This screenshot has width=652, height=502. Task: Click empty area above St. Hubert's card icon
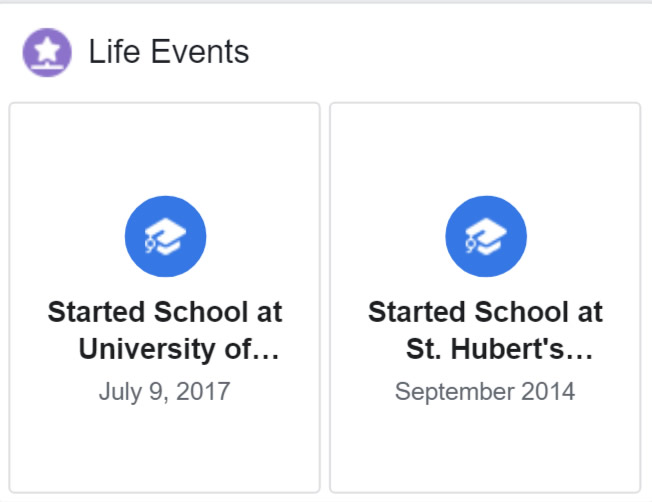(485, 150)
